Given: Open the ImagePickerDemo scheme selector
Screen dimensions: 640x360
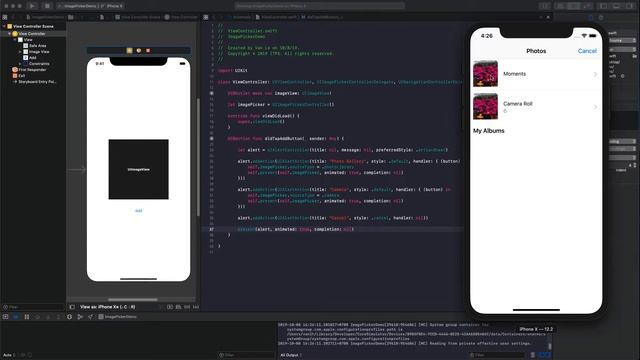Looking at the screenshot, I should click(x=91, y=6).
